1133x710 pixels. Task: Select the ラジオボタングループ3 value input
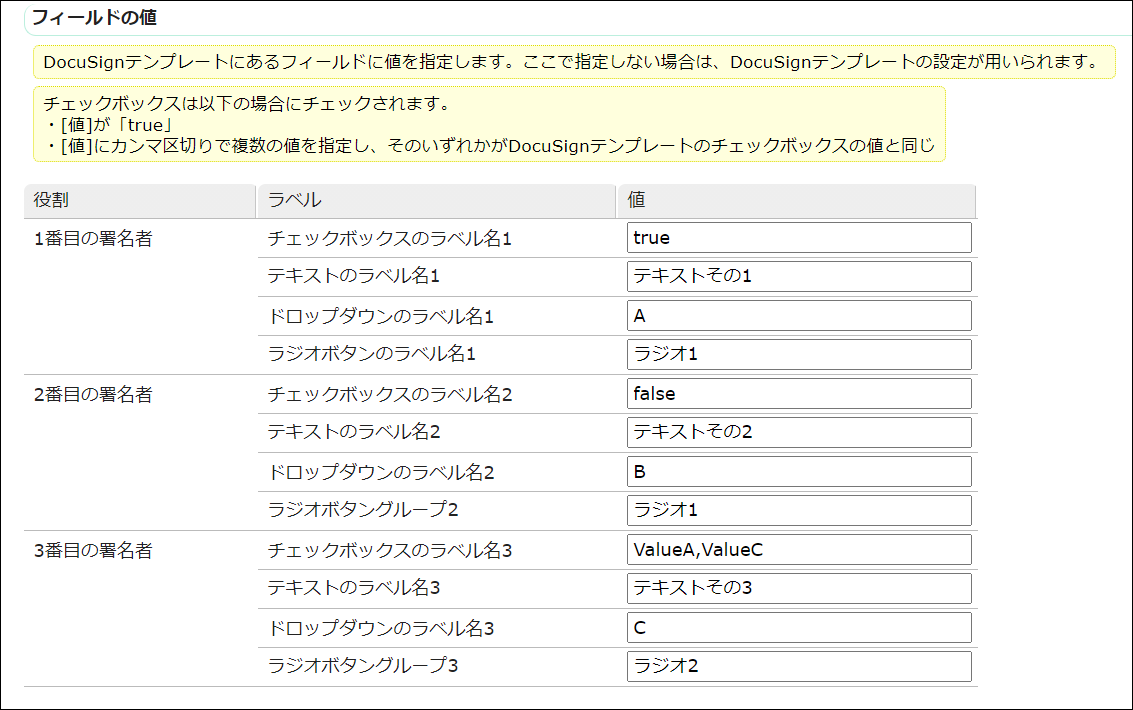pyautogui.click(x=799, y=667)
